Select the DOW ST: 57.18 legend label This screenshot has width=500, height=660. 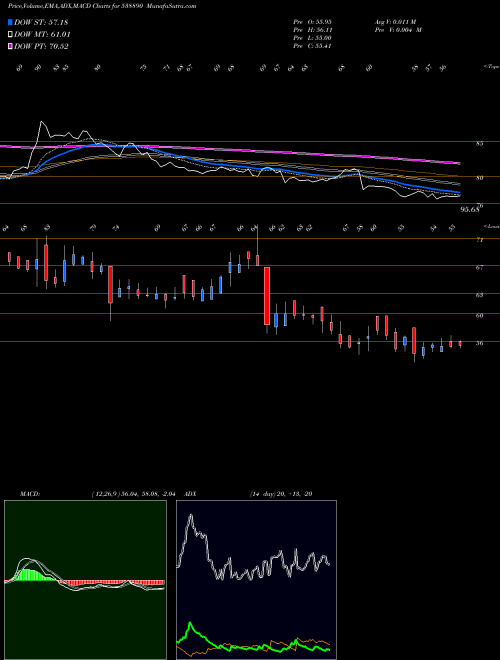point(41,22)
